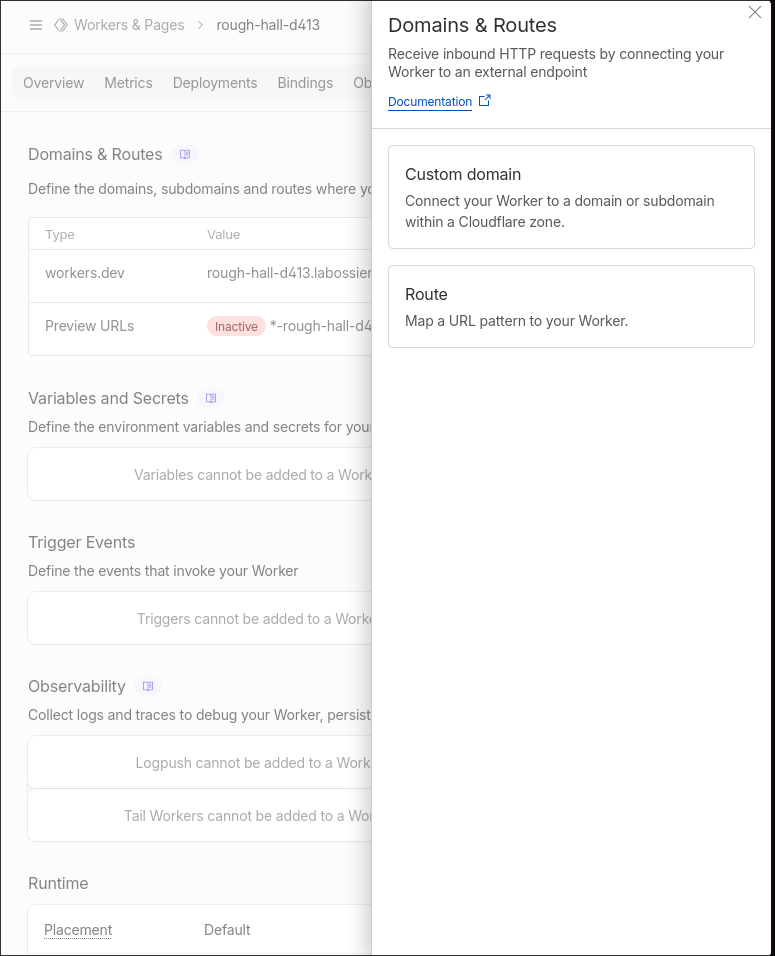Select the Preview URLs row label
Viewport: 775px width, 956px height.
click(89, 326)
